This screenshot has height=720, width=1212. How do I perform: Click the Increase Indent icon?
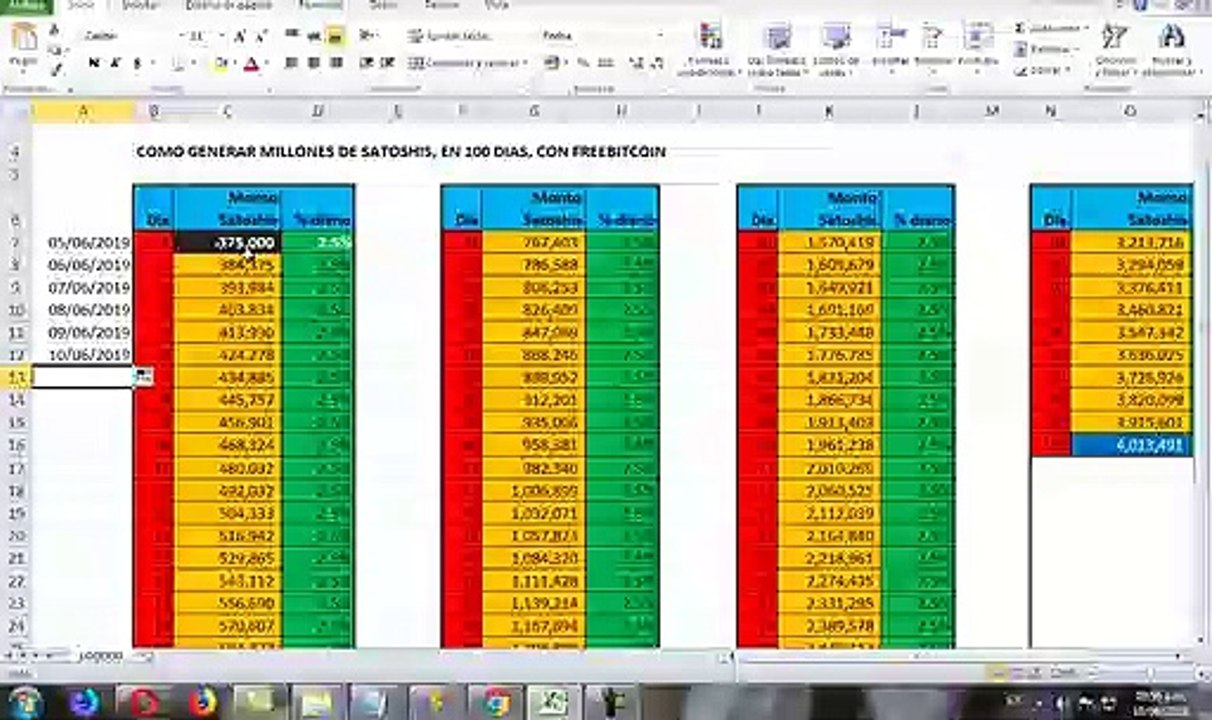(x=385, y=62)
